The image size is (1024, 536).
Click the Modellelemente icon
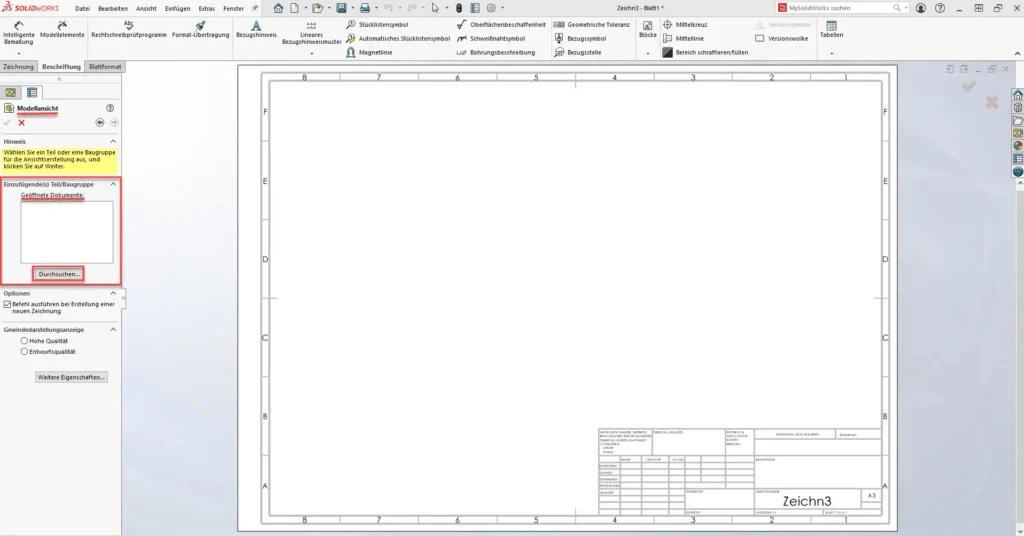[62, 25]
